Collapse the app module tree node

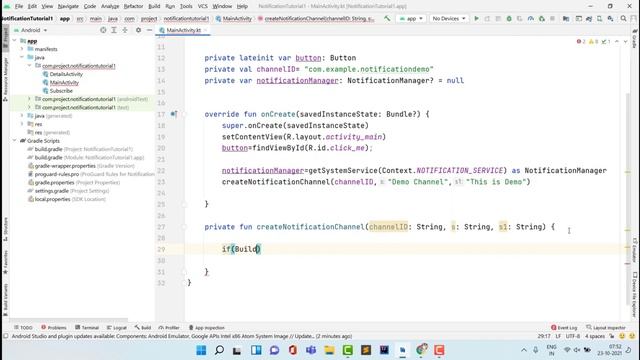point(15,41)
